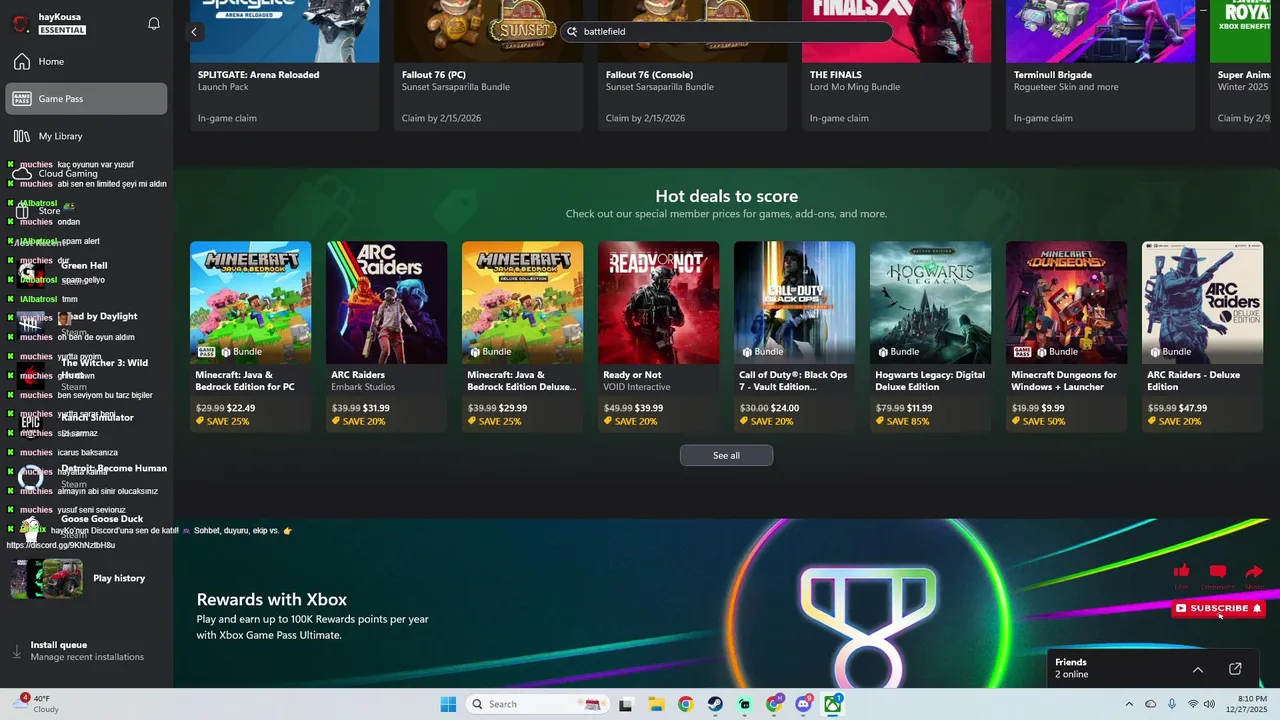1280x720 pixels.
Task: Select the Game Pass sidebar item
Action: click(87, 99)
